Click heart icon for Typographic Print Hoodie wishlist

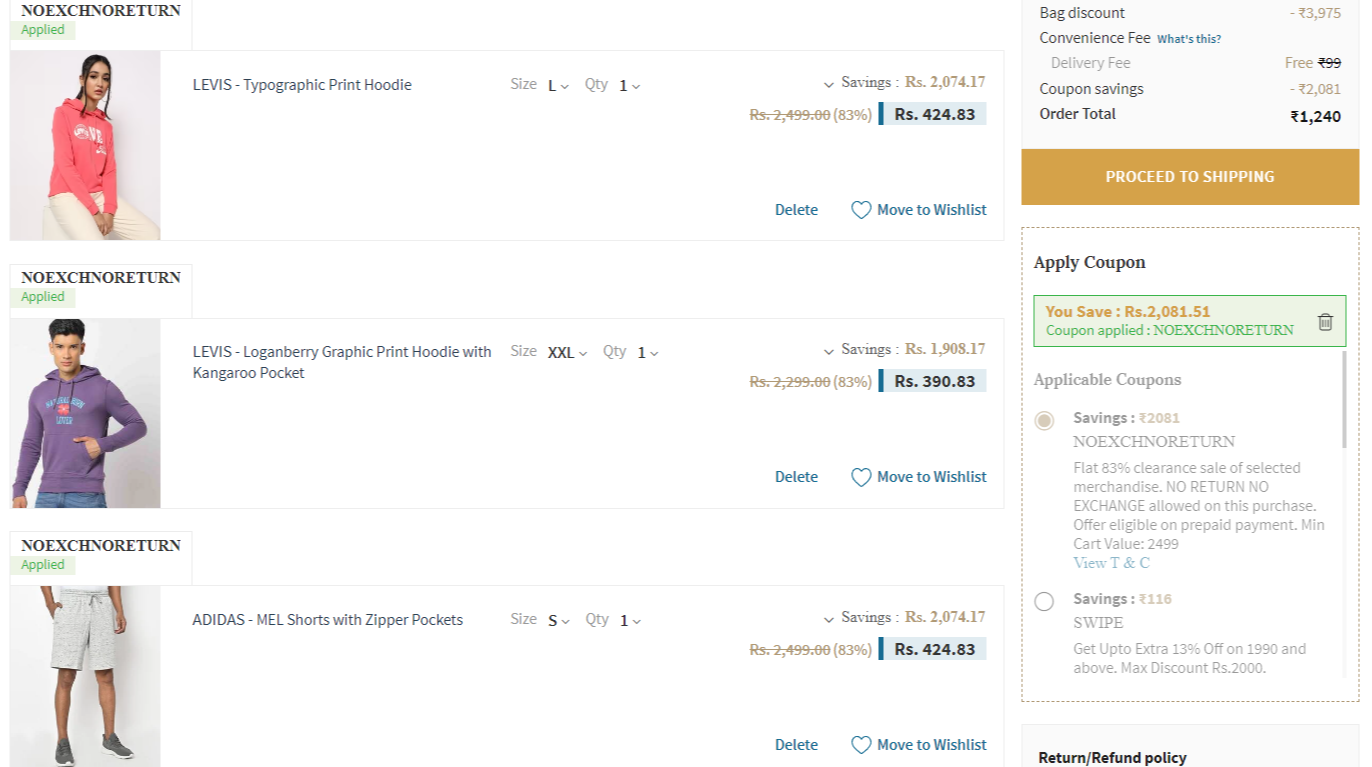tap(861, 210)
